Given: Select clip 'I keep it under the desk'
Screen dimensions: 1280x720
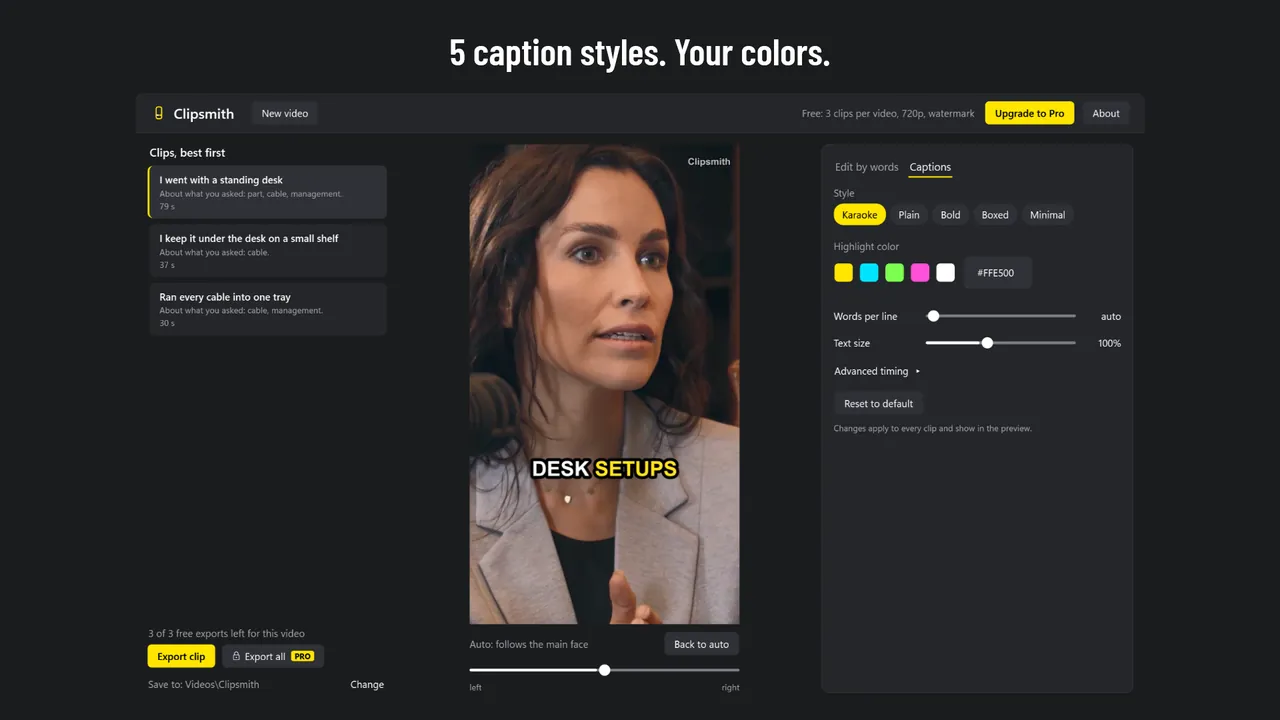Looking at the screenshot, I should [x=267, y=251].
